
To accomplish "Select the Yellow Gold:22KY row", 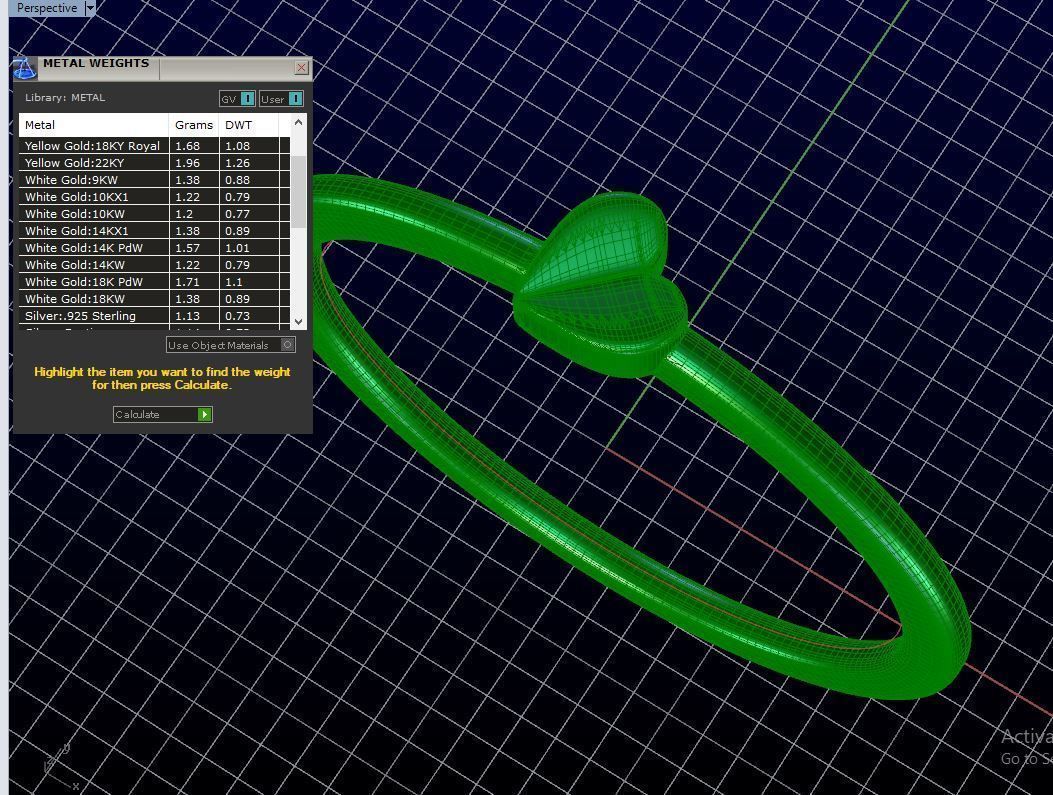I will (154, 162).
